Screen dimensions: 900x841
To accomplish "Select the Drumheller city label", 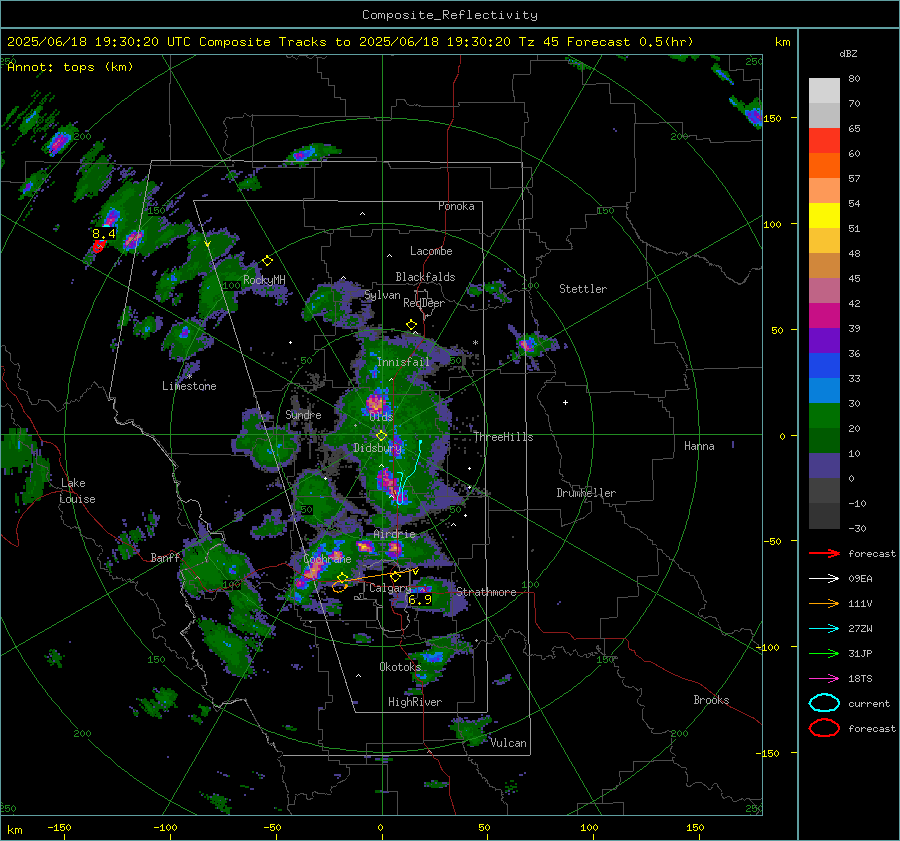I will pos(586,493).
